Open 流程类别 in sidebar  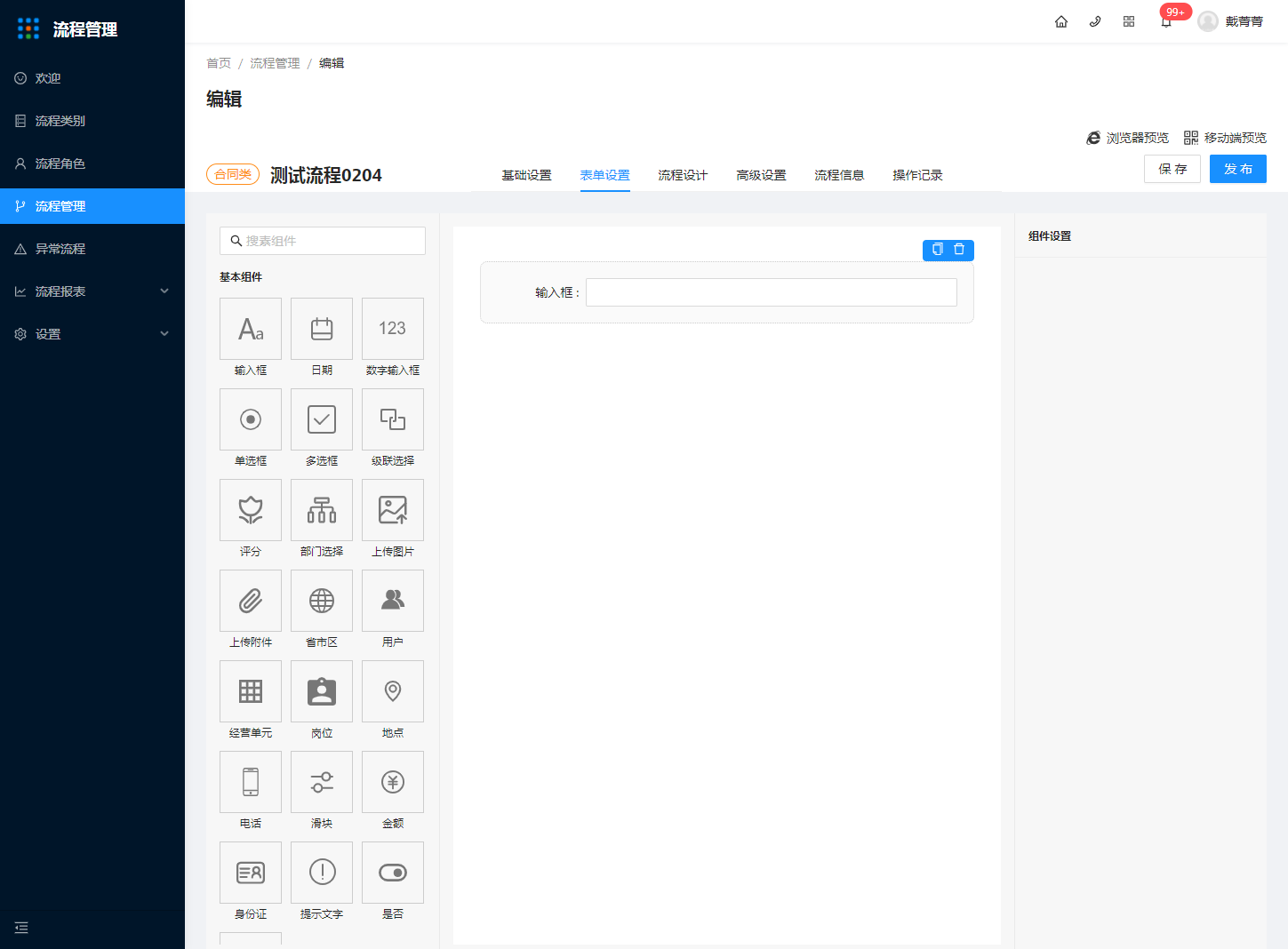point(92,121)
